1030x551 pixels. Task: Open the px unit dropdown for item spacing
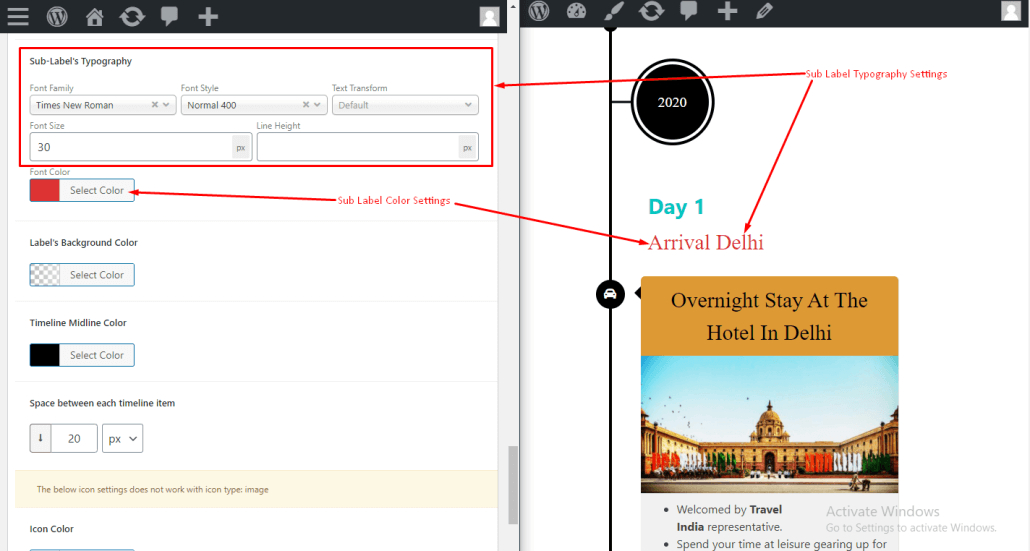(x=122, y=438)
